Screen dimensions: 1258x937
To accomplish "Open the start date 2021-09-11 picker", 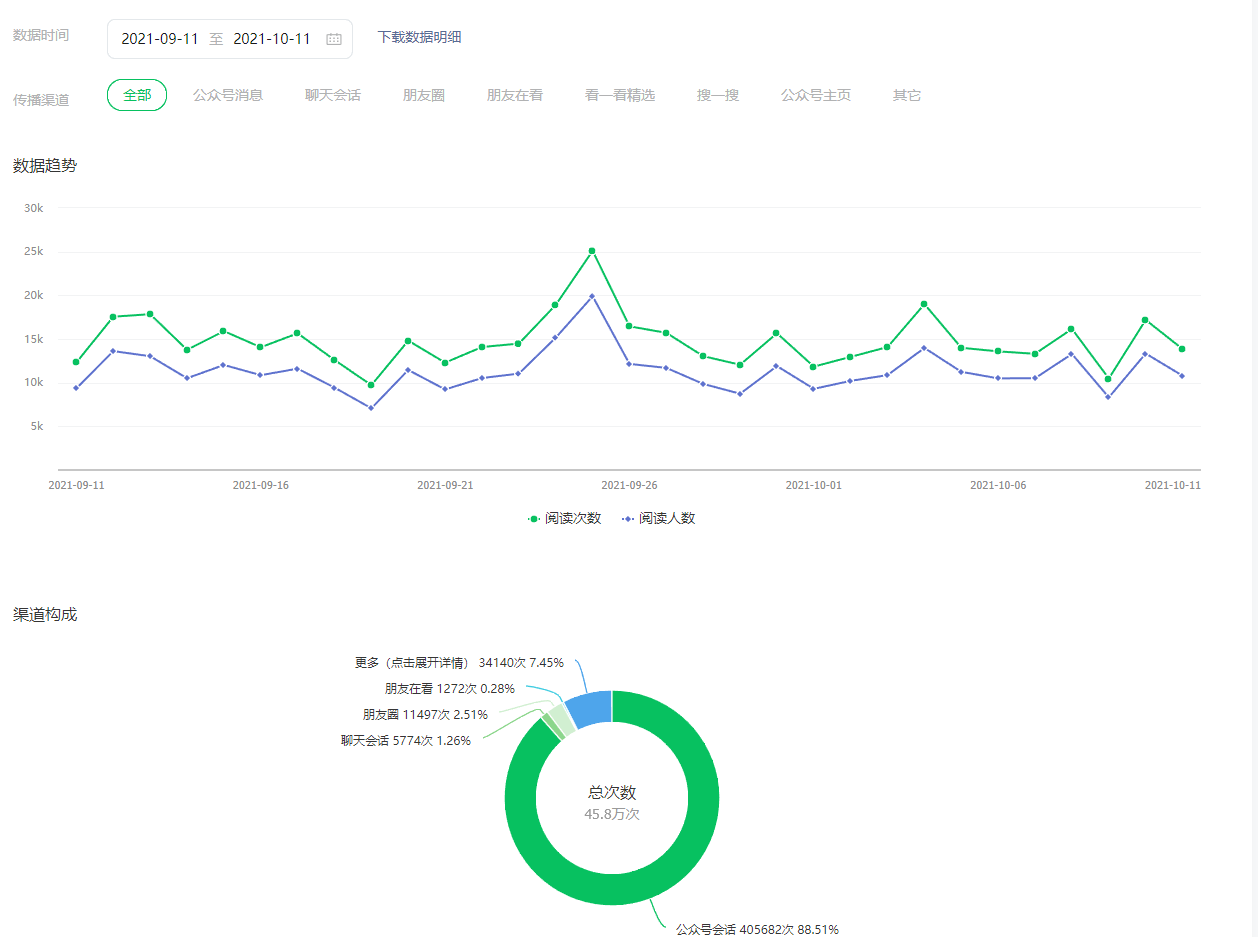I will [x=160, y=39].
